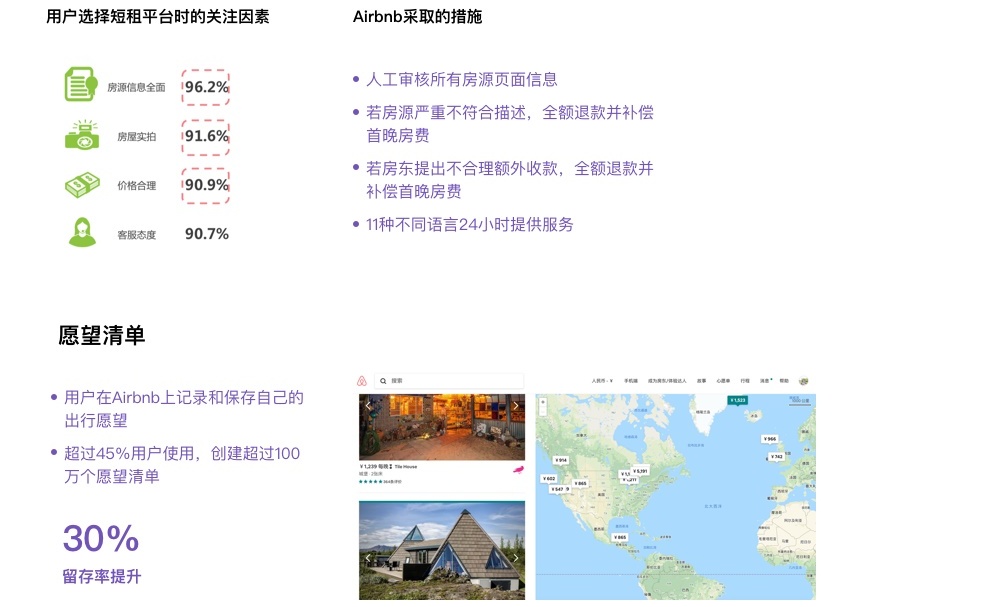Click the pink wishlist bird icon on Tile House
The image size is (1000, 607).
pyautogui.click(x=518, y=470)
